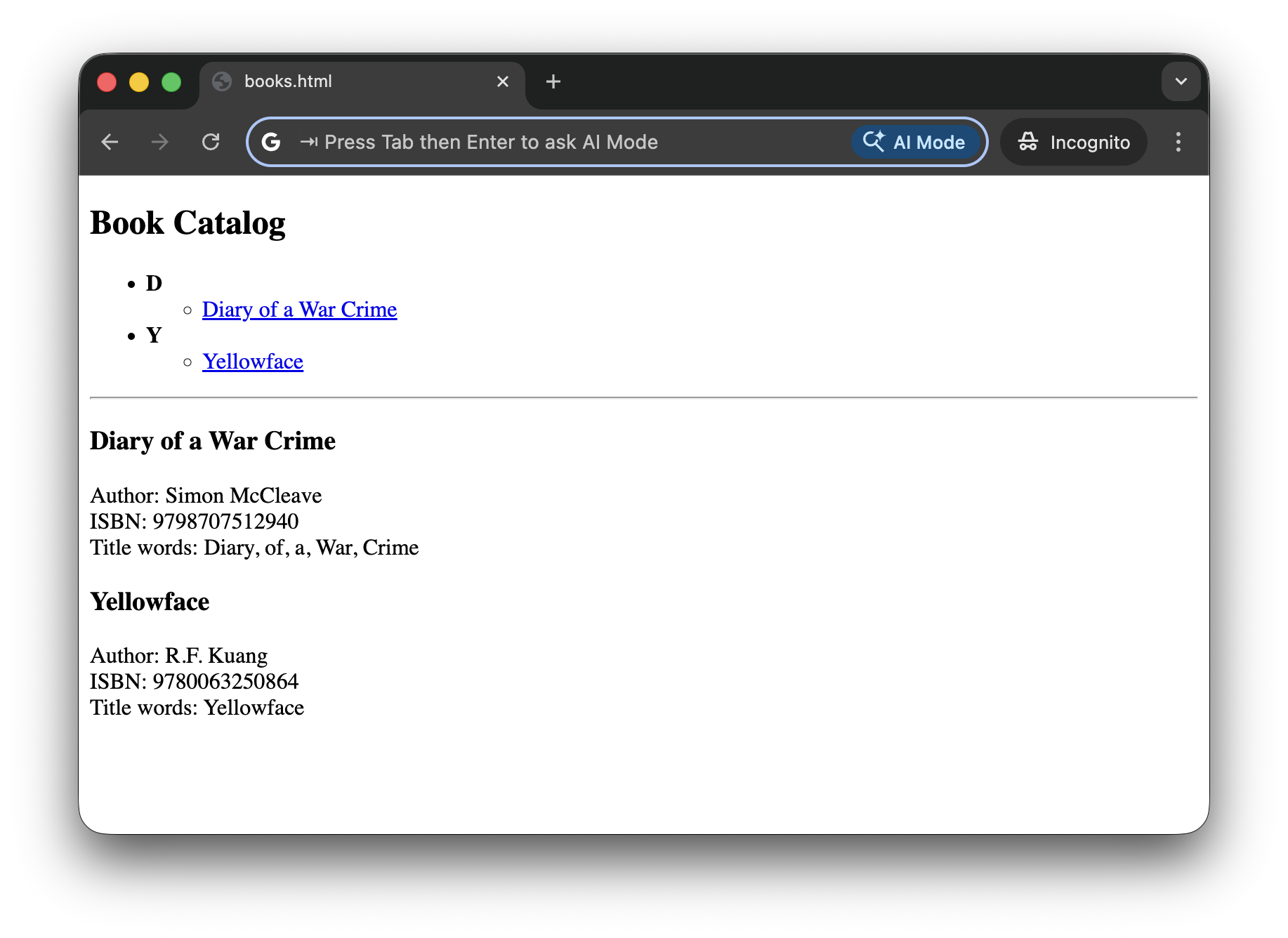Click the Book Catalog heading
This screenshot has height=938, width=1288.
[x=188, y=223]
